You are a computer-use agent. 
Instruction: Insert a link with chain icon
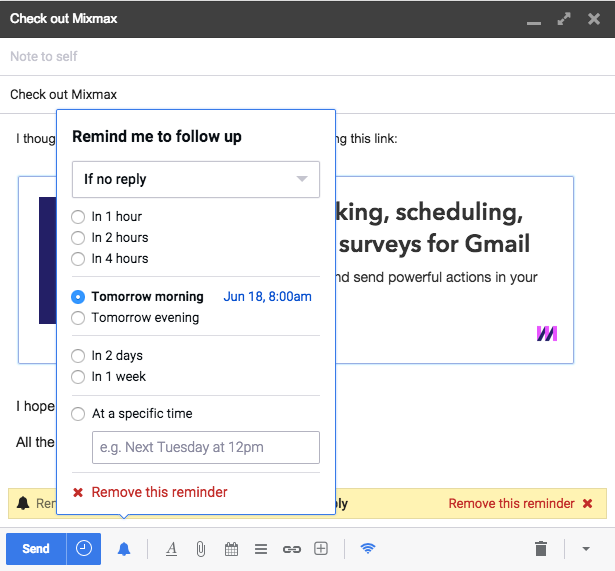click(291, 549)
